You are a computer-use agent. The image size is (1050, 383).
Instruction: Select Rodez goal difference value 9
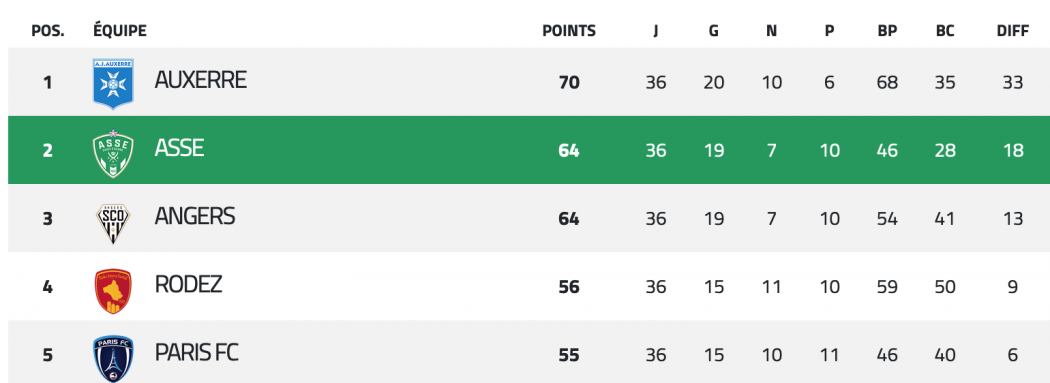(1012, 287)
